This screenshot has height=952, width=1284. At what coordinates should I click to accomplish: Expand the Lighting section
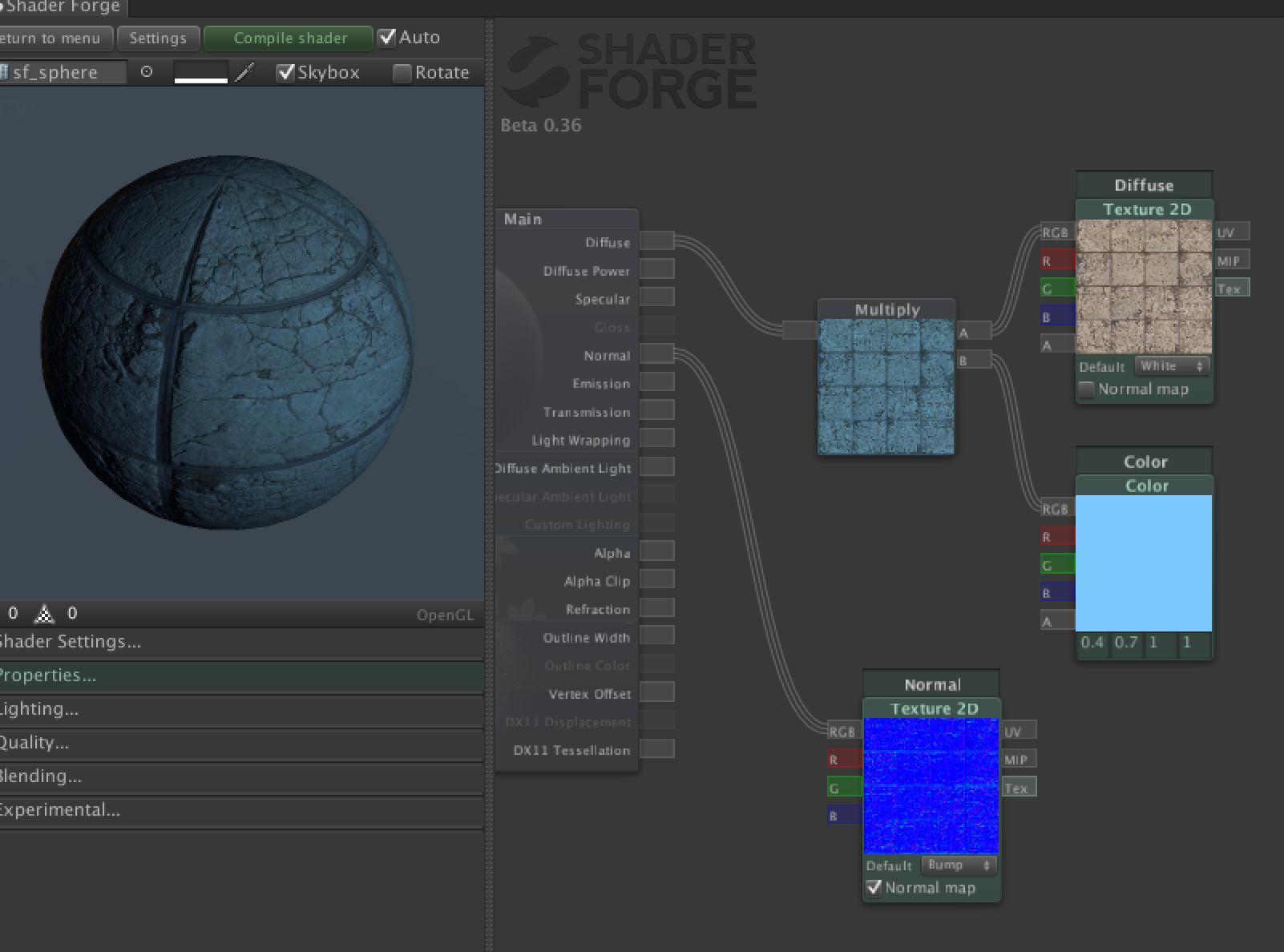pos(240,709)
